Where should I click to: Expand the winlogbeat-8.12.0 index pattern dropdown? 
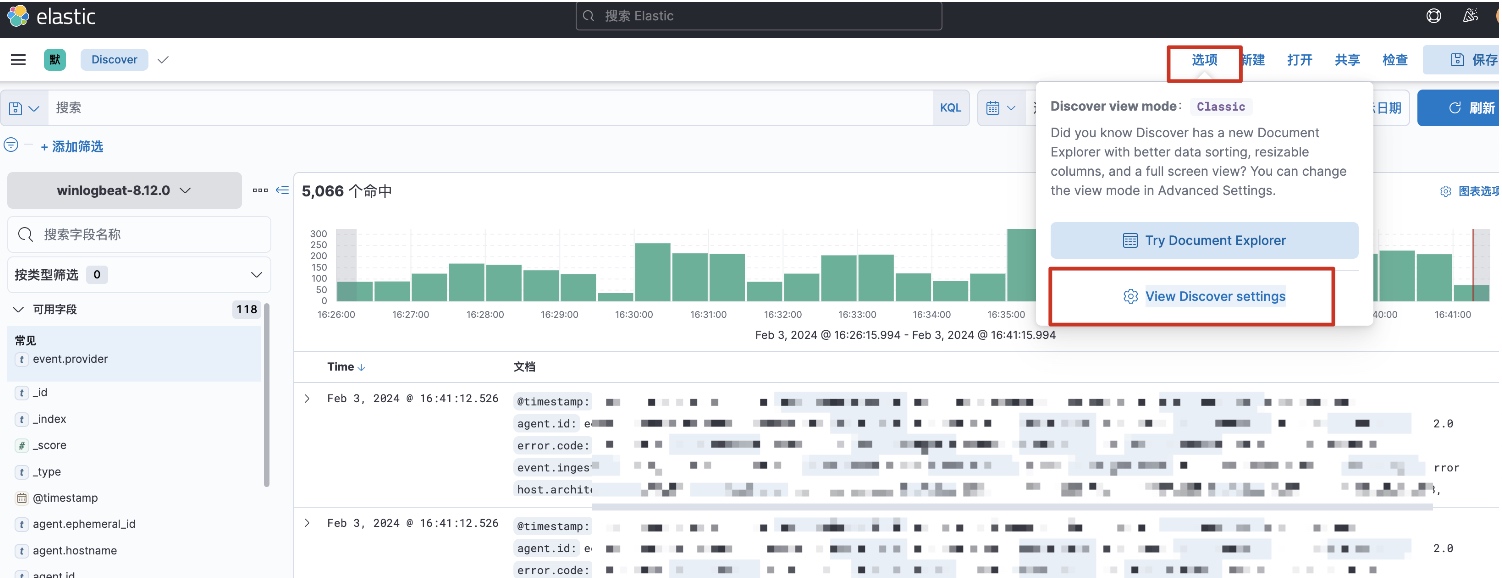click(124, 190)
